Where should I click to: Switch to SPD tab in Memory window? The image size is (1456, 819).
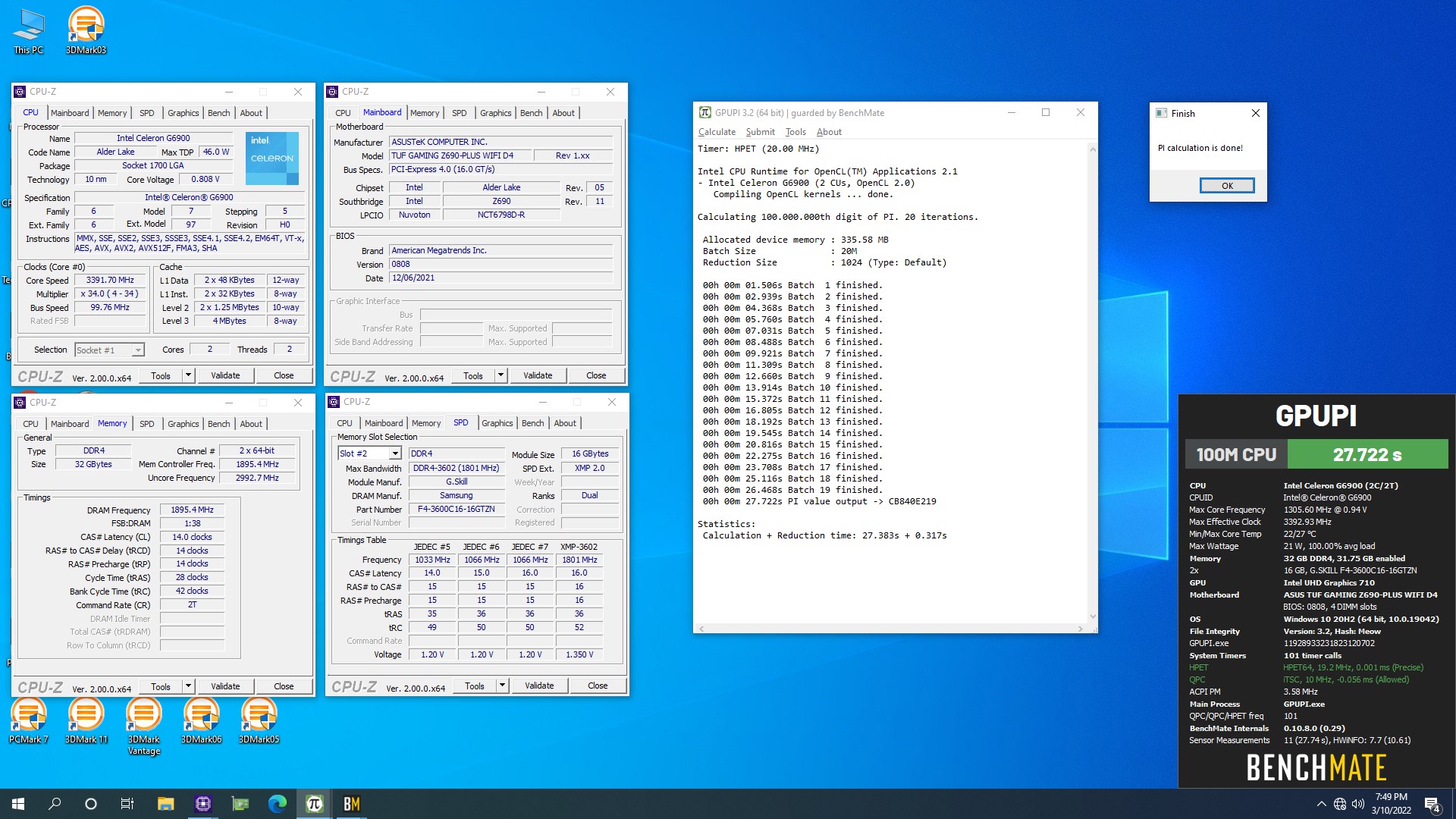tap(147, 424)
